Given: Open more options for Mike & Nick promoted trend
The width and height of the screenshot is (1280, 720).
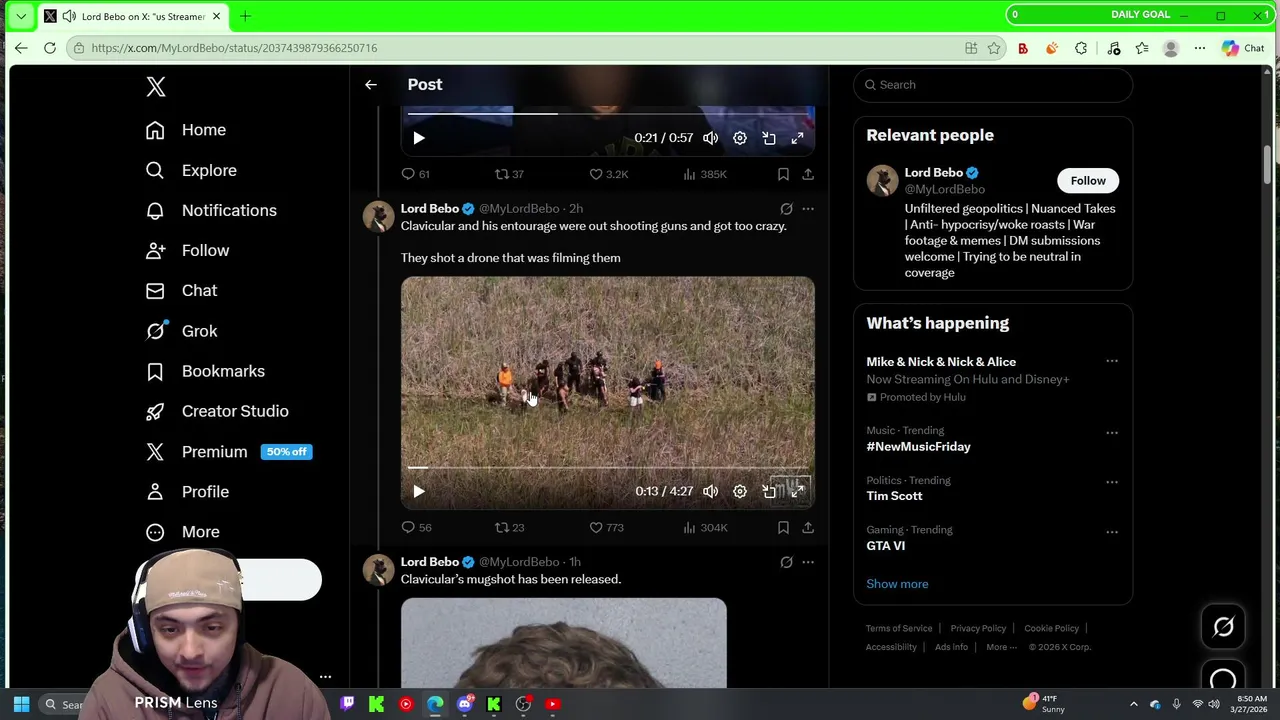Looking at the screenshot, I should point(1112,361).
